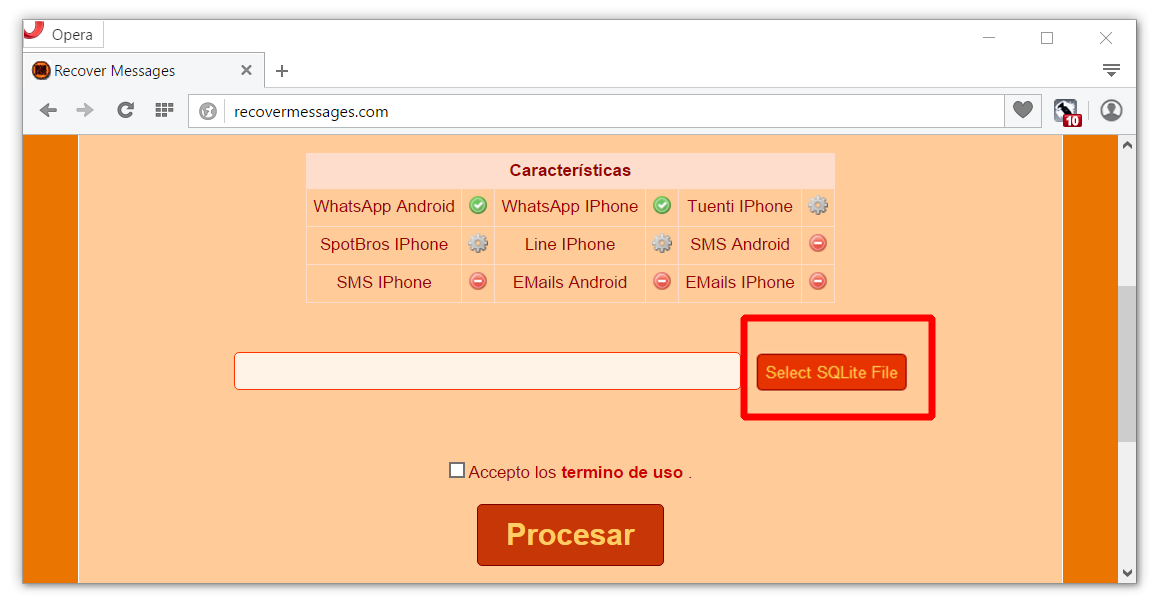The height and width of the screenshot is (606, 1159).
Task: Open the tab menu dropdown at top right
Action: point(1111,70)
